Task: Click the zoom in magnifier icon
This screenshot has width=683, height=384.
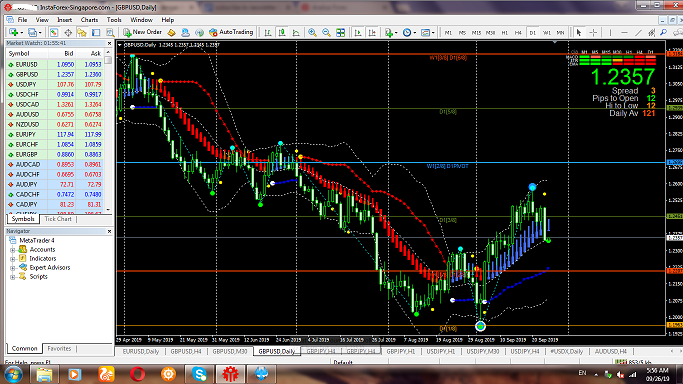Action: point(312,33)
